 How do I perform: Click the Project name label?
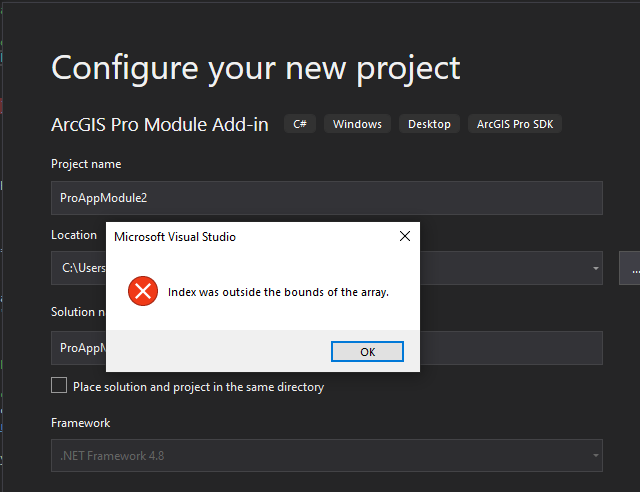click(x=86, y=164)
